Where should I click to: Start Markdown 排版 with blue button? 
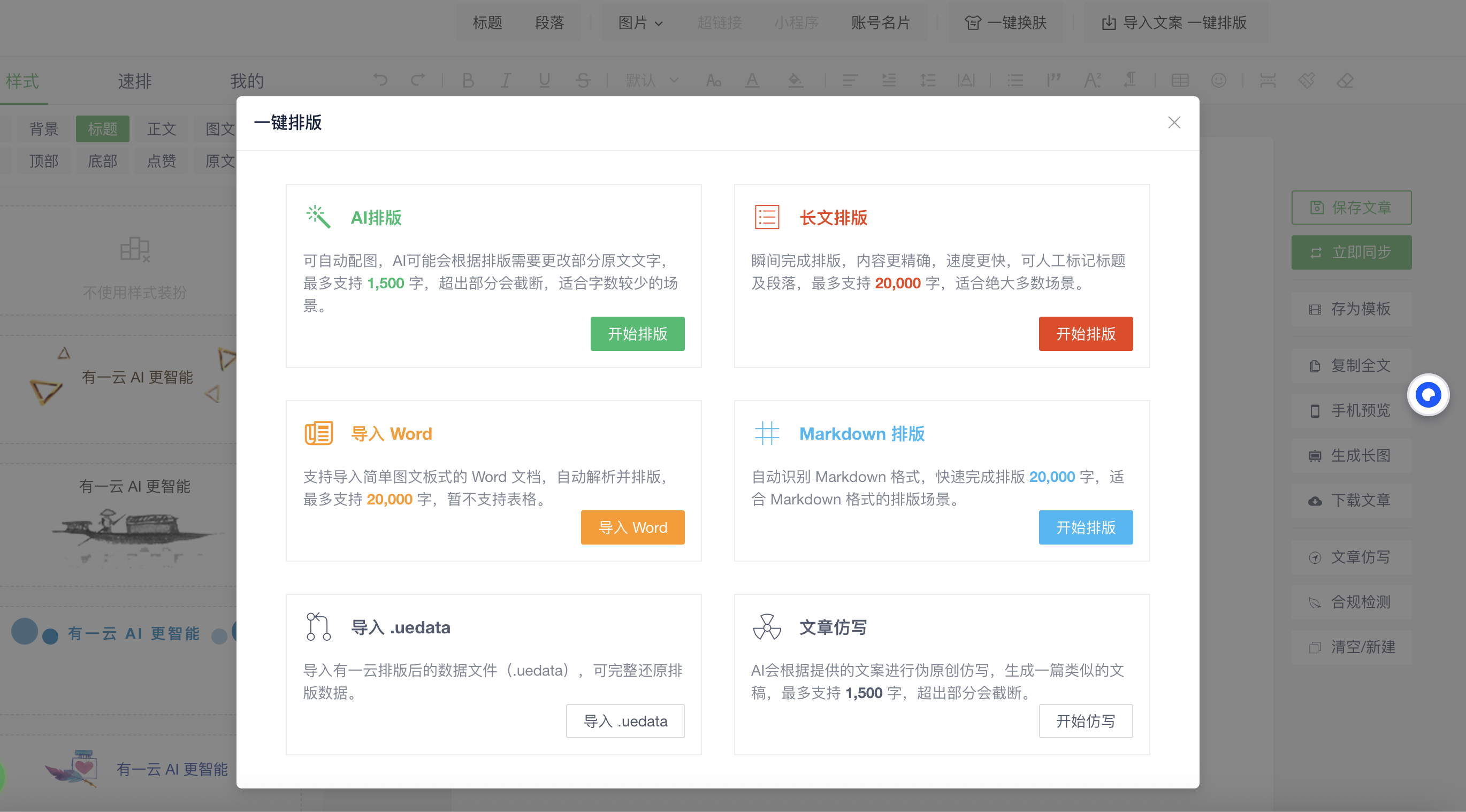point(1085,527)
